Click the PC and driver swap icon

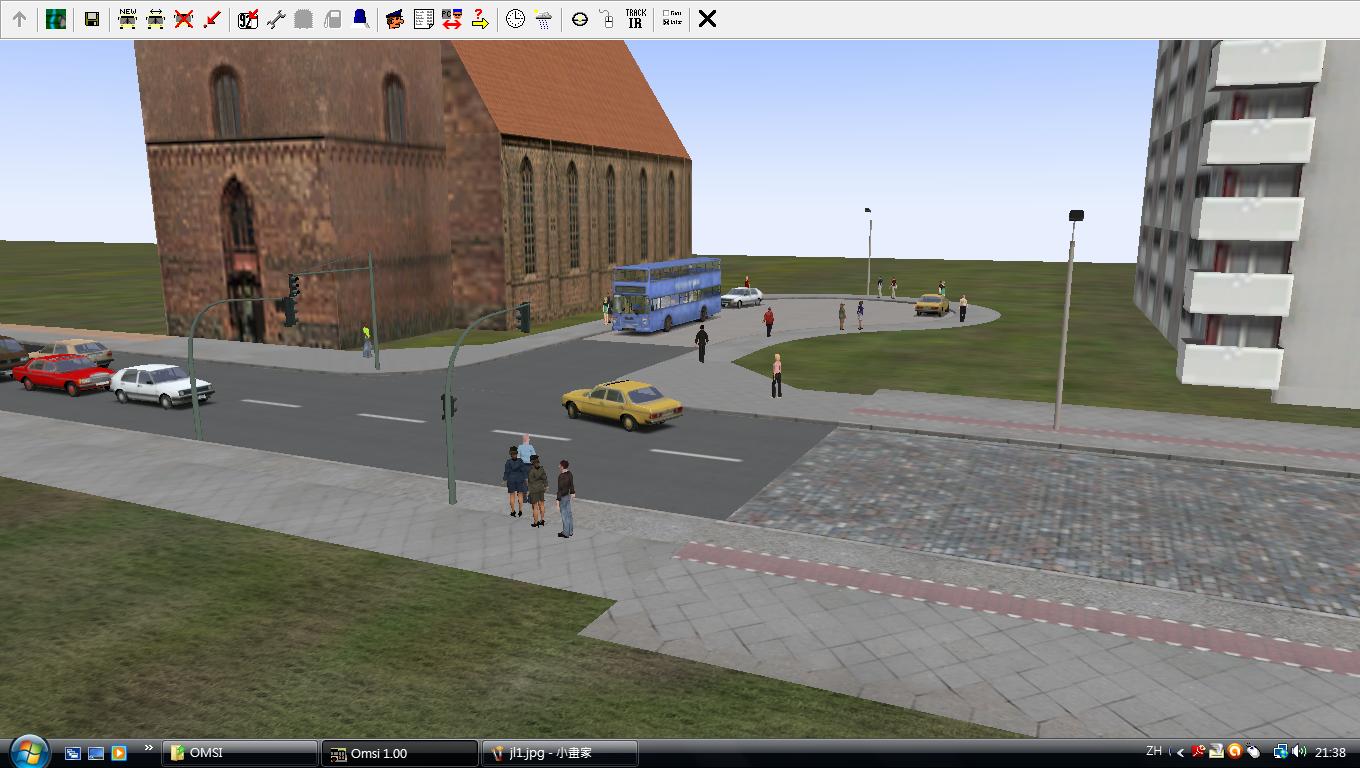(451, 19)
